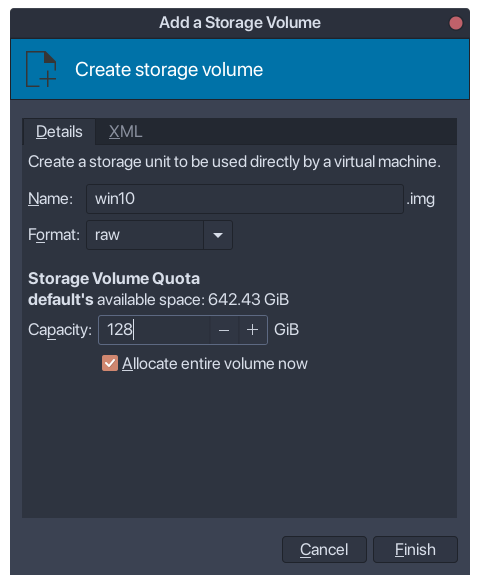This screenshot has height=585, width=480.
Task: Focus the Name field containing win10
Action: click(x=245, y=199)
